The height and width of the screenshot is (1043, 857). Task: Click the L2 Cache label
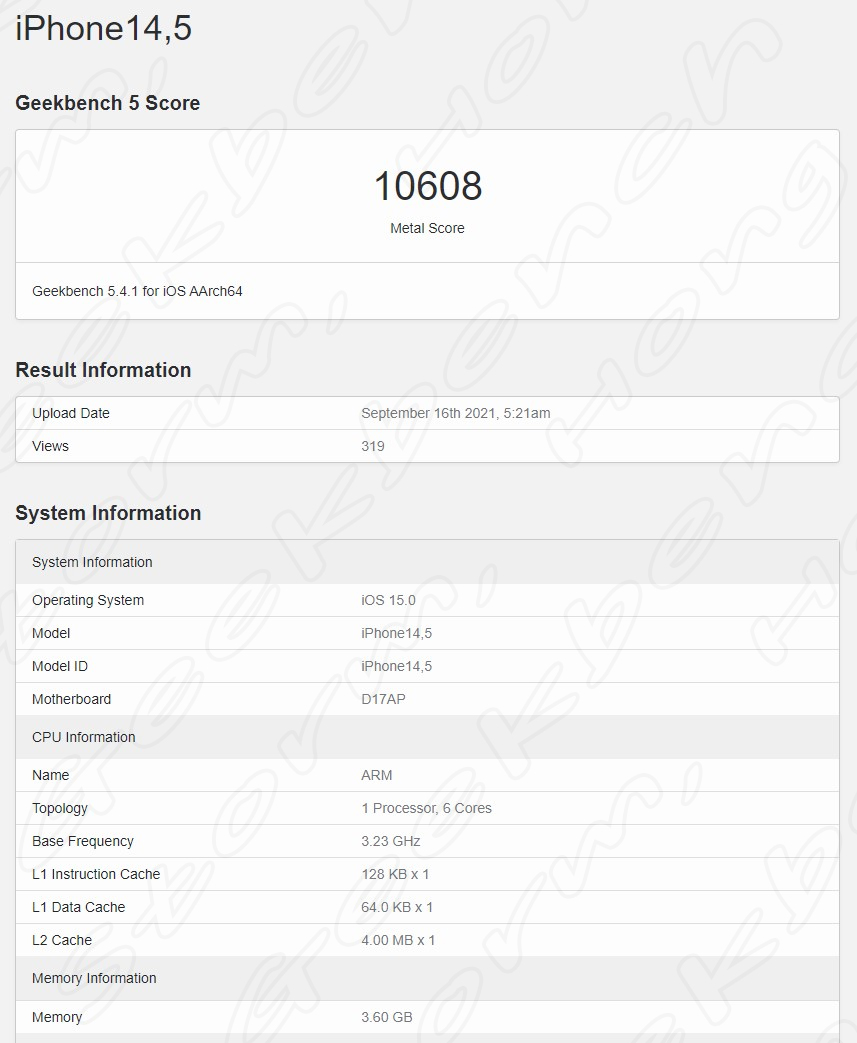click(62, 941)
